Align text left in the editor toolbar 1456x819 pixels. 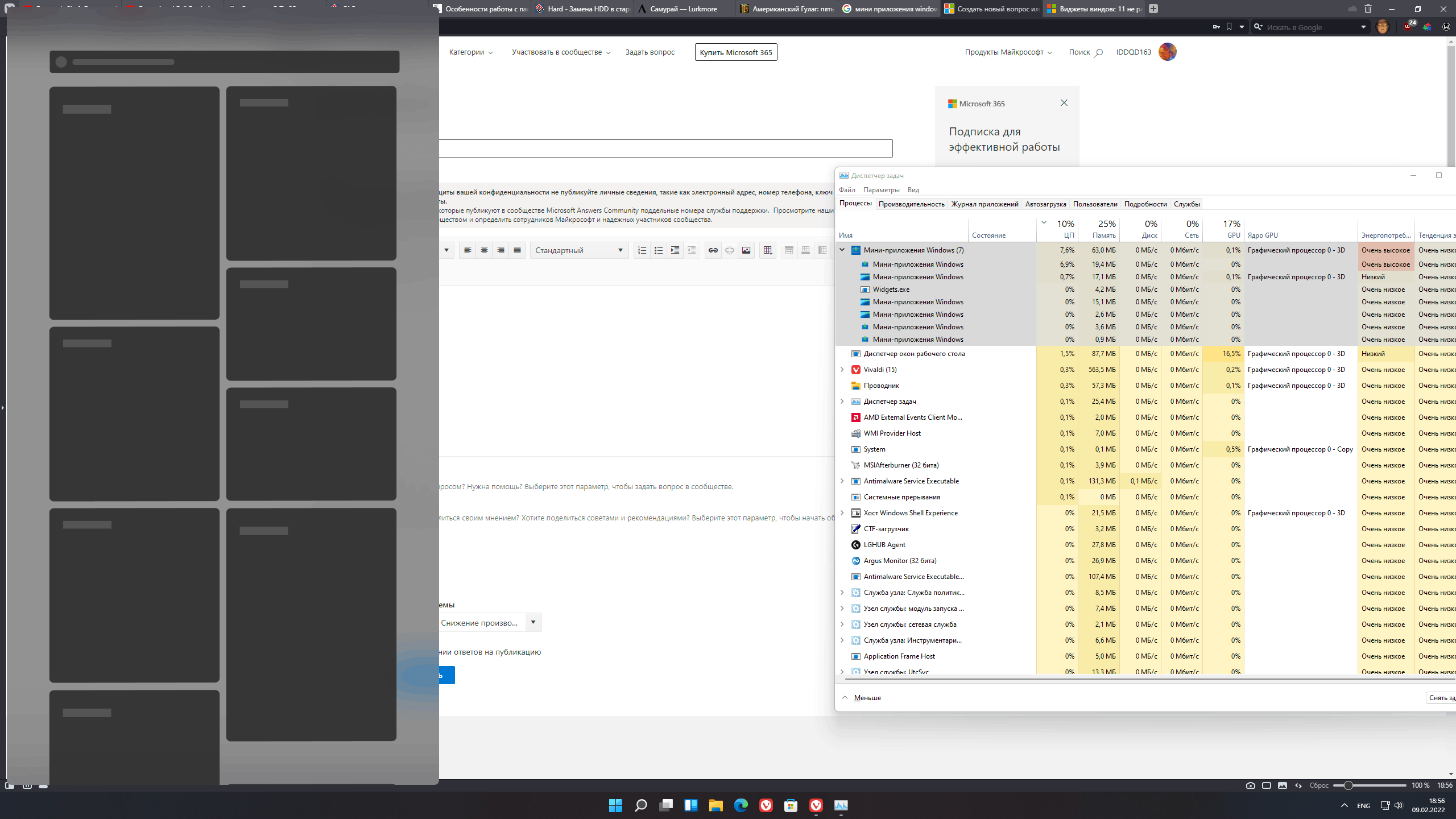coord(468,250)
